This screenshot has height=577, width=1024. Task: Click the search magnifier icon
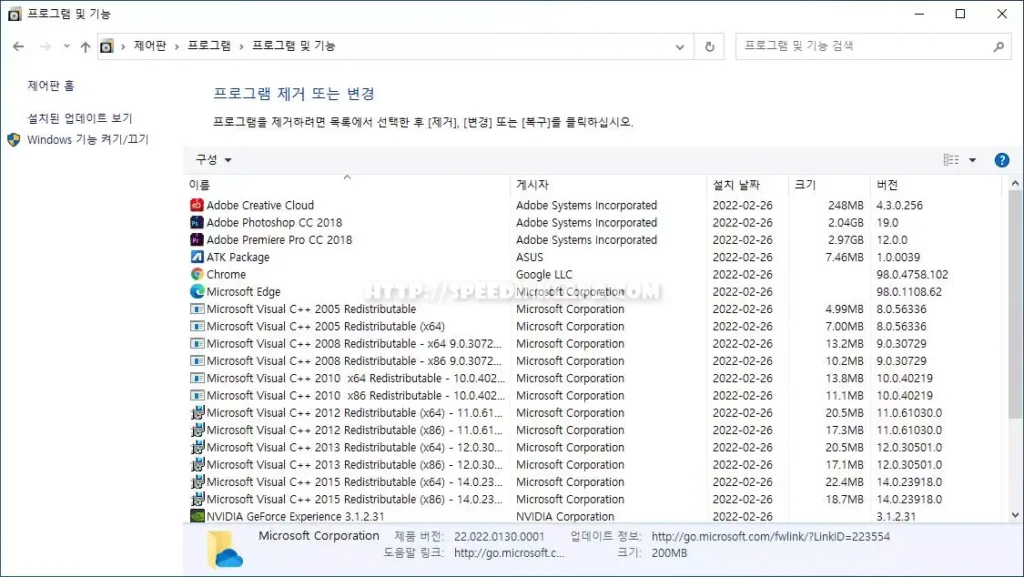pos(999,46)
